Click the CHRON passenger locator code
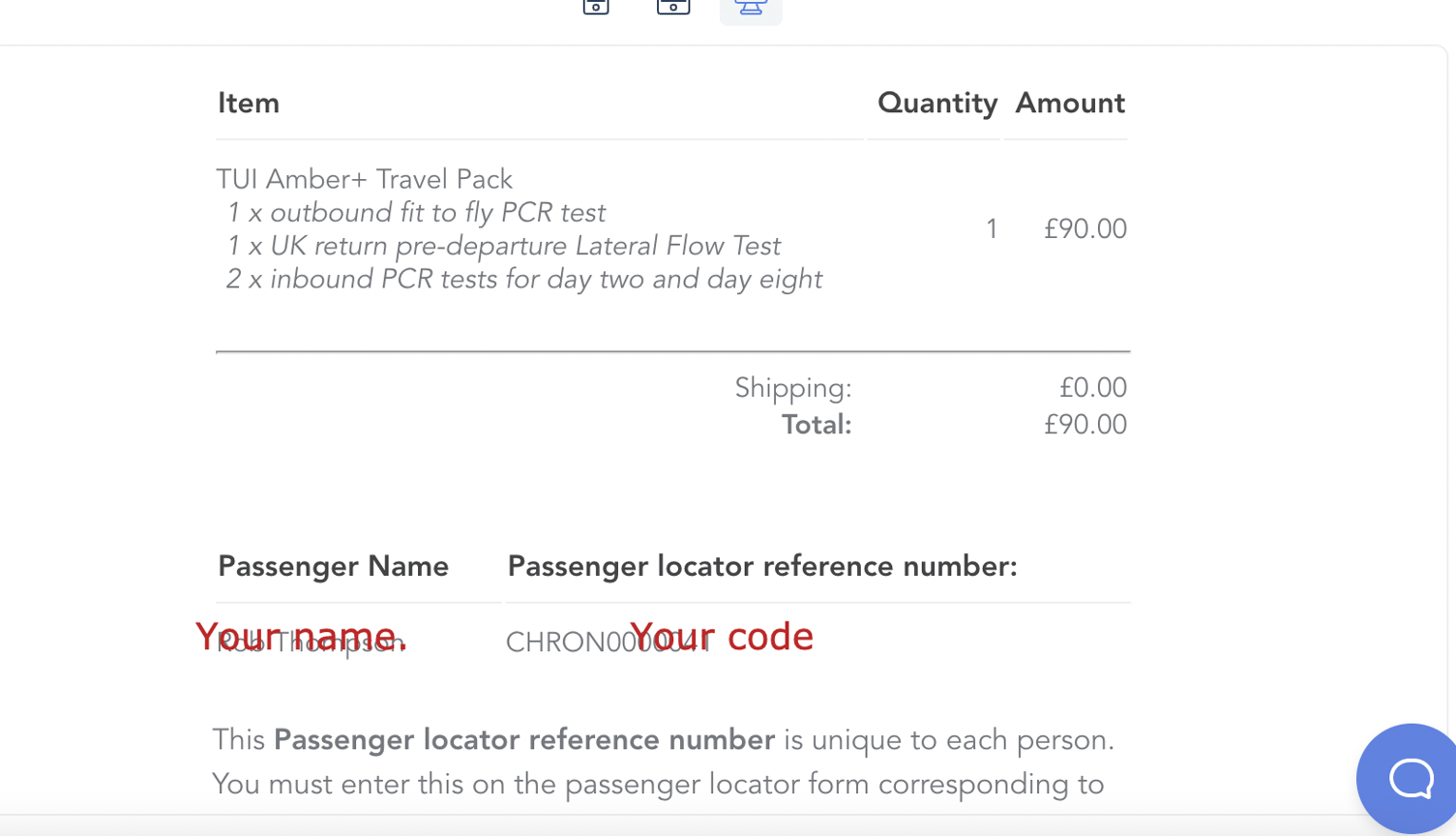 609,642
